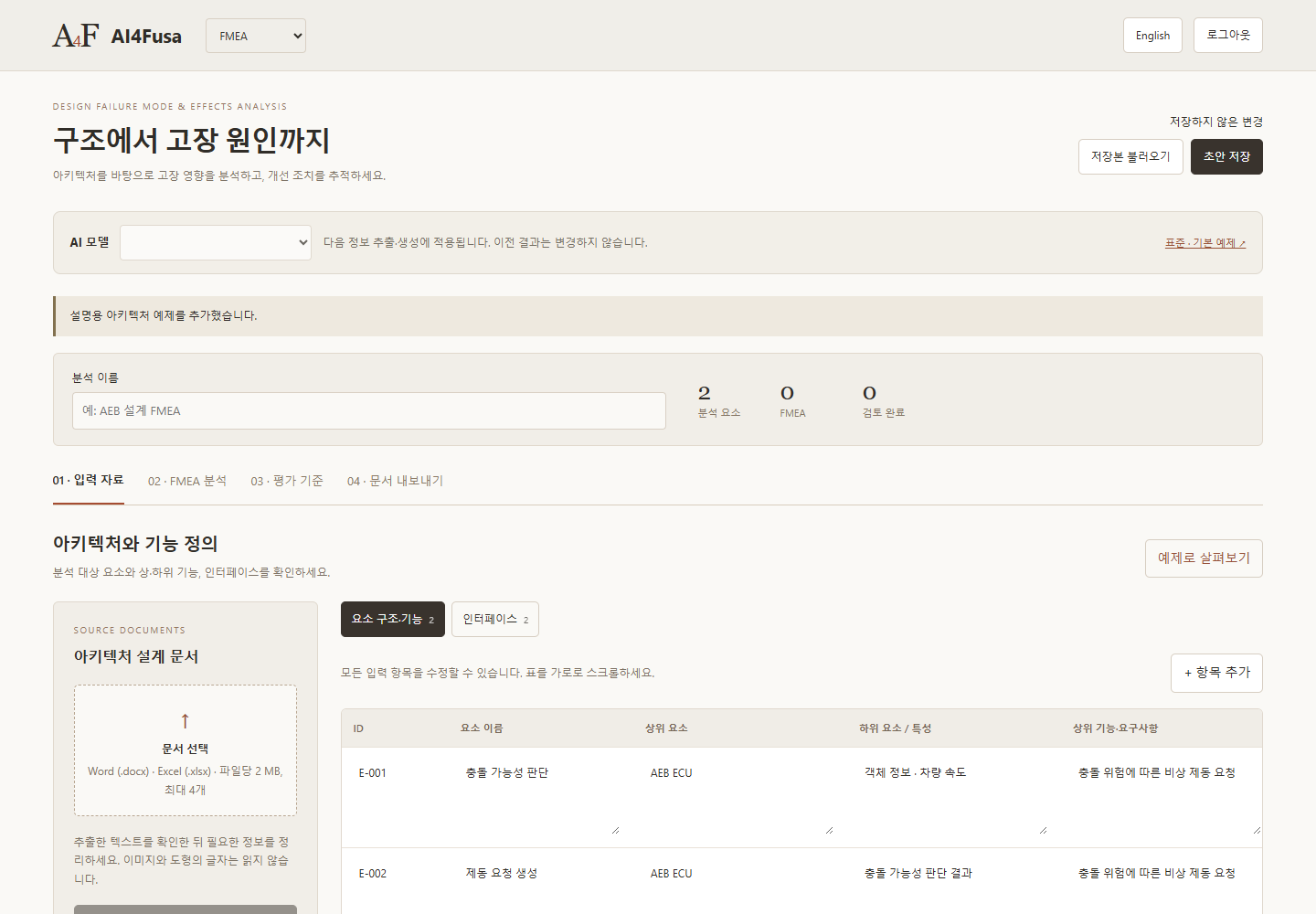Image resolution: width=1316 pixels, height=914 pixels.
Task: Open the AI 모델 selection dropdown
Action: pyautogui.click(x=216, y=242)
